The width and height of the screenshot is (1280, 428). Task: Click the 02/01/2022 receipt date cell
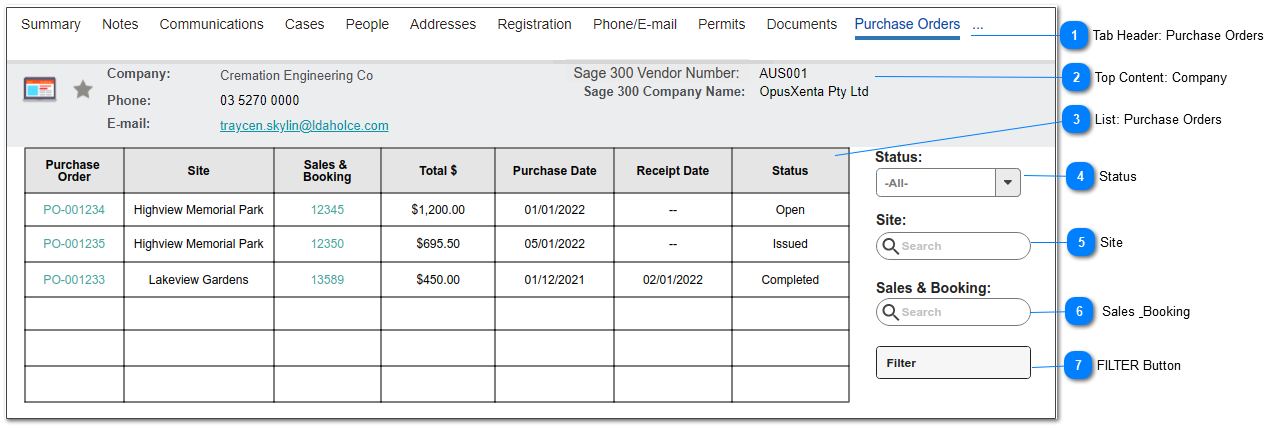point(673,280)
